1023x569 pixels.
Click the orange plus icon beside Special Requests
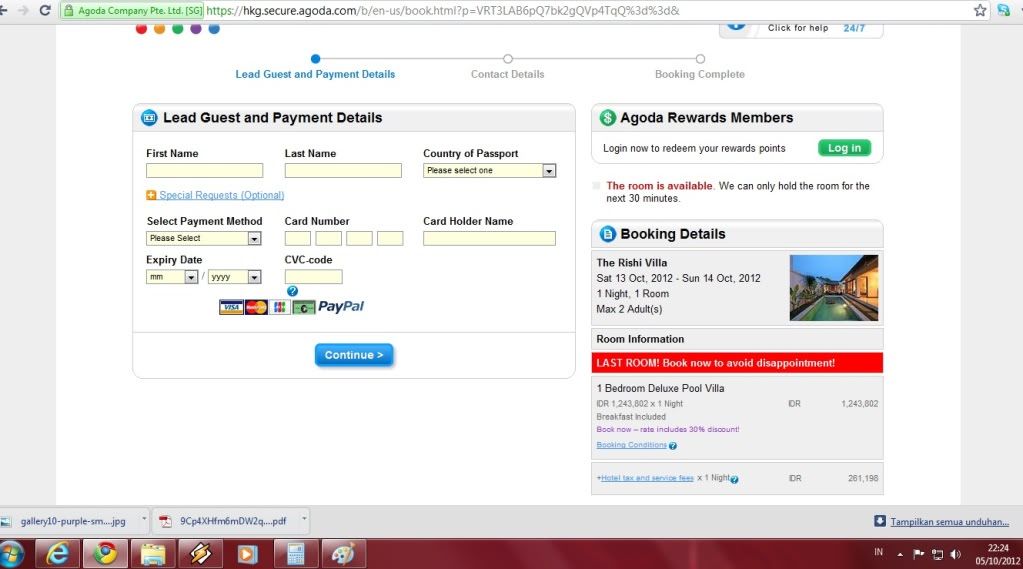[151, 195]
